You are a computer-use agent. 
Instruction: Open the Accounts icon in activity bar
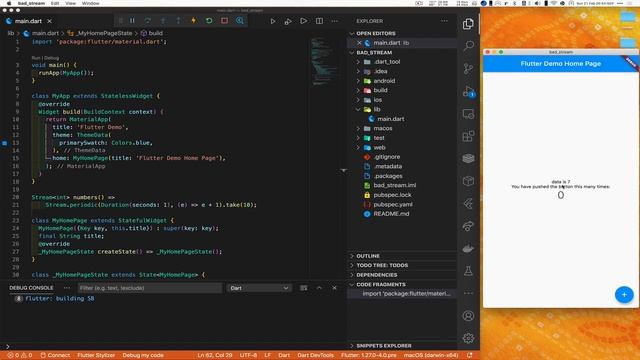click(x=468, y=316)
